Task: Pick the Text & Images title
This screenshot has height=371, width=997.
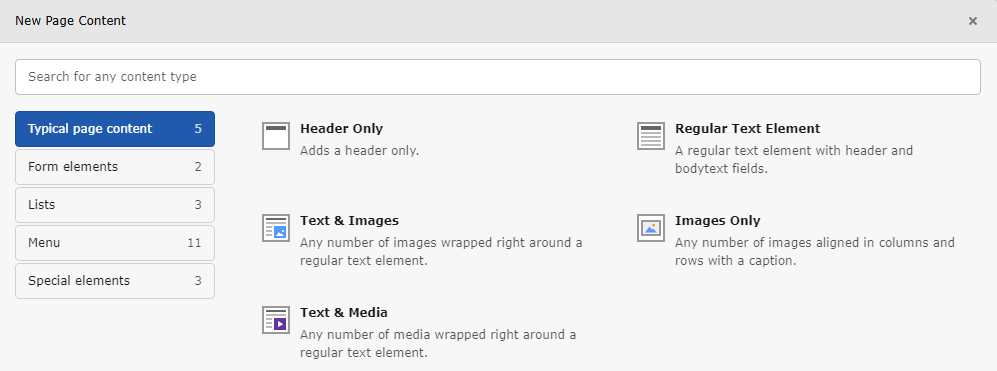Action: coord(350,221)
